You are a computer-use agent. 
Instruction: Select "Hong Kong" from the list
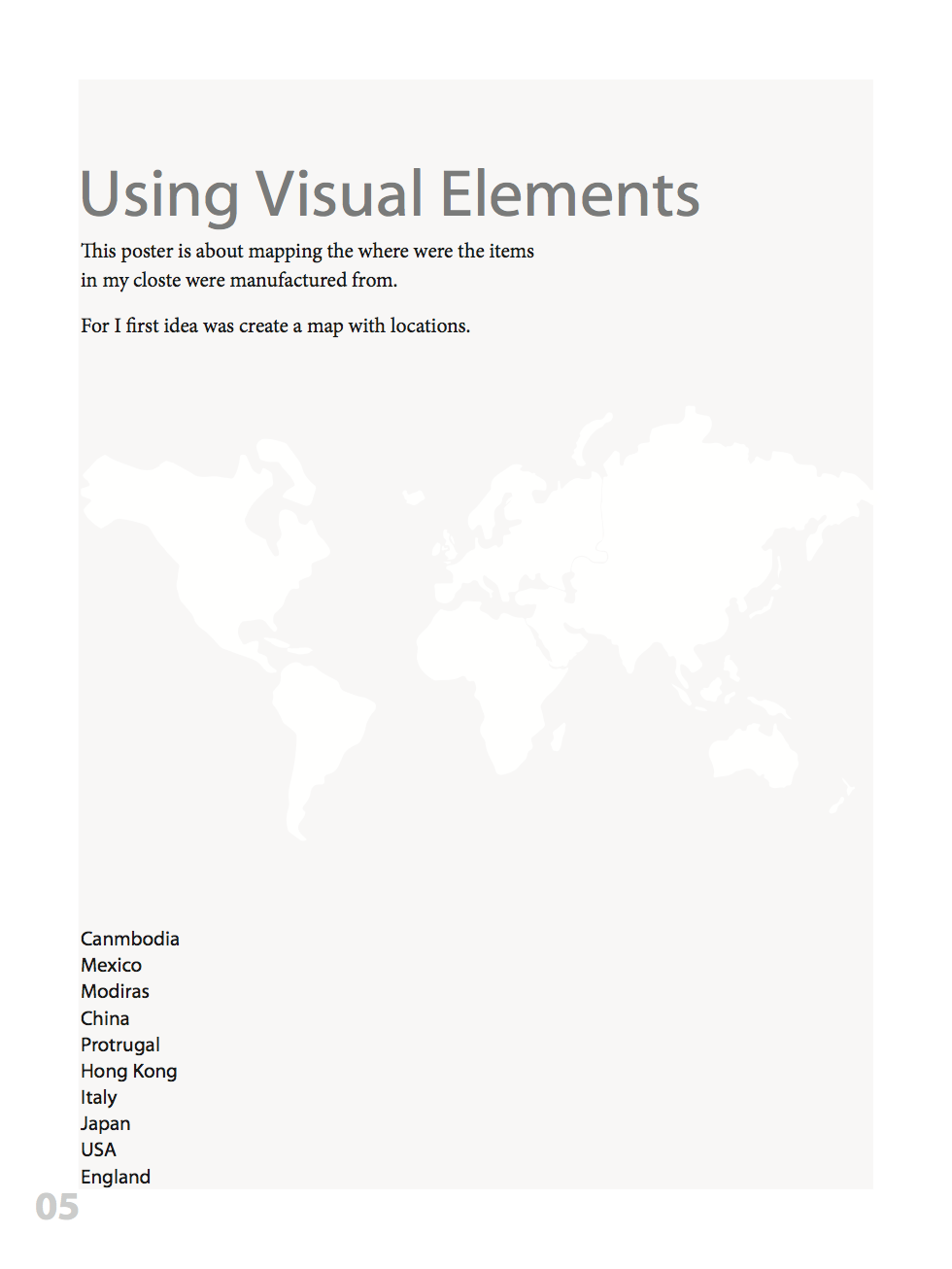(128, 1071)
